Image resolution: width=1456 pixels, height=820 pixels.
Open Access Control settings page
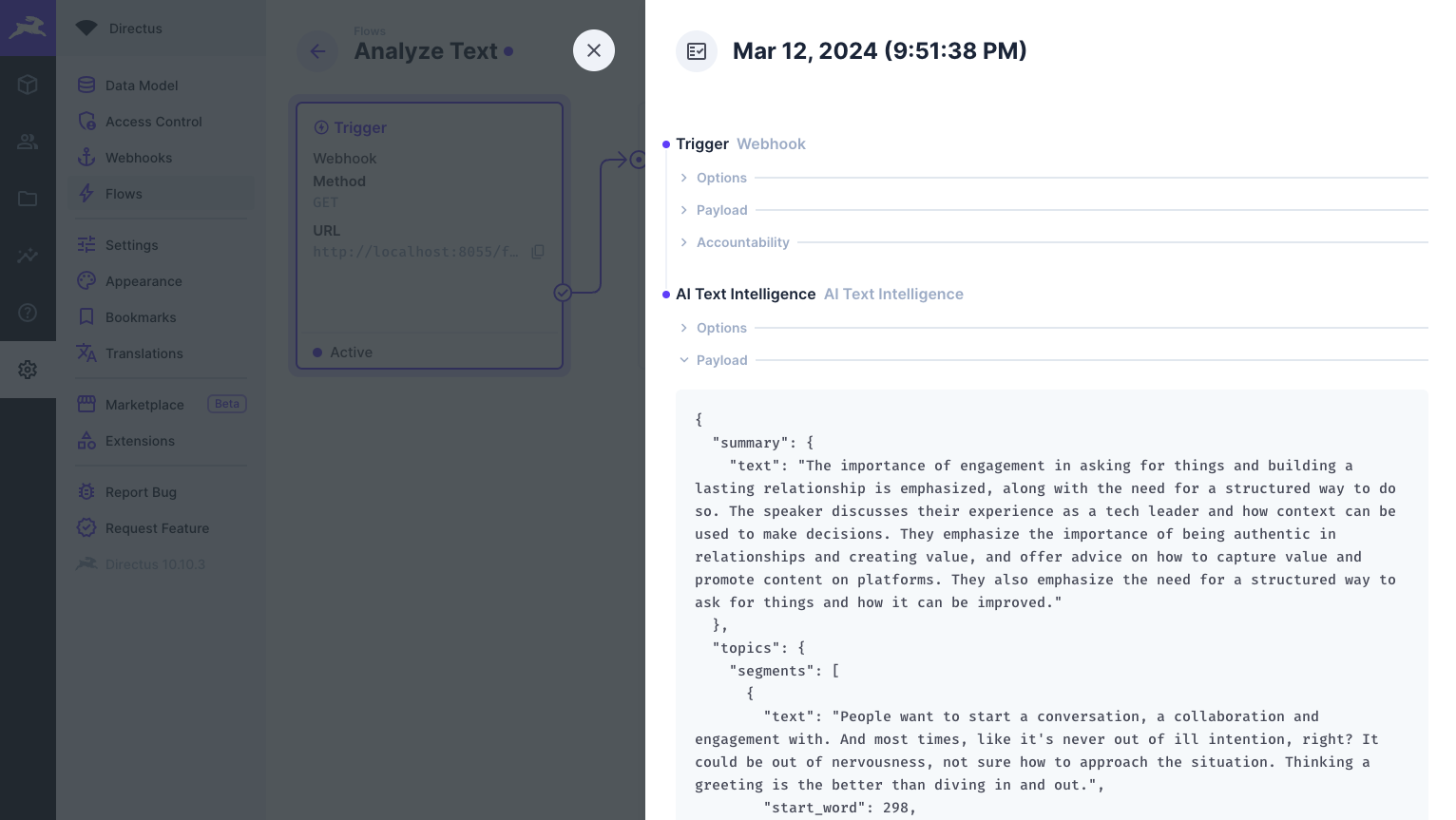162,121
